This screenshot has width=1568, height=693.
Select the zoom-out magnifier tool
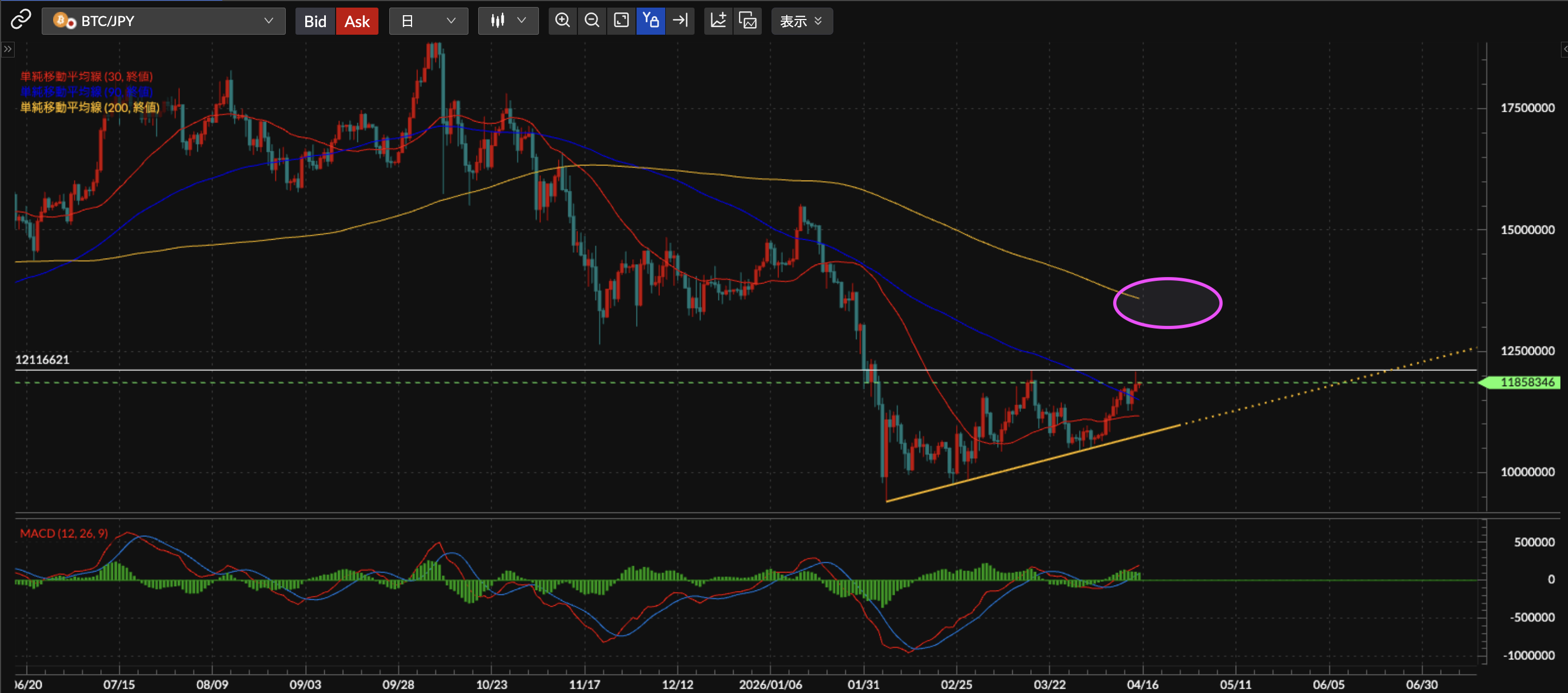pos(591,20)
